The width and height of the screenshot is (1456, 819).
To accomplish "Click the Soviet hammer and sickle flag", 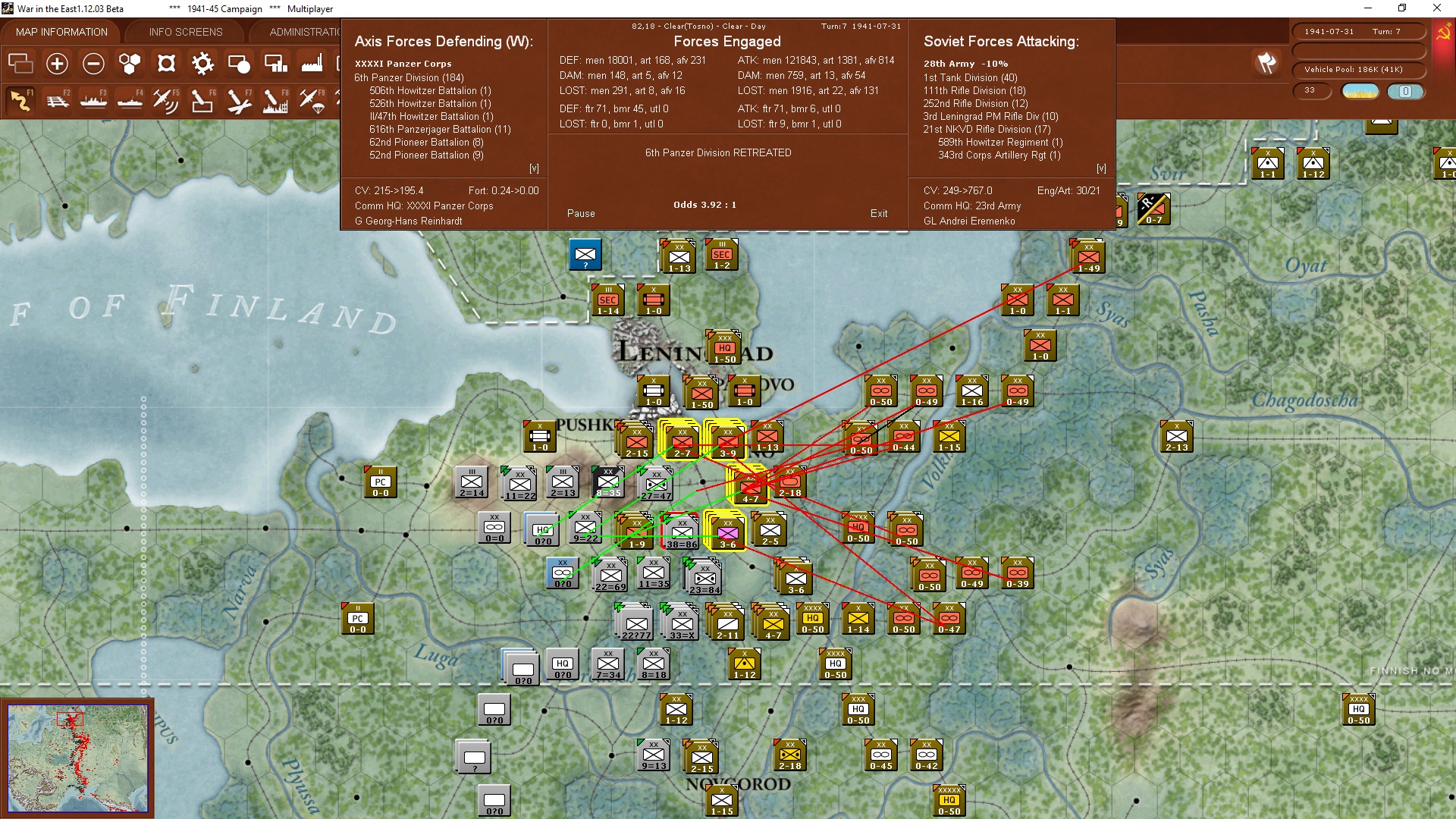I will tap(1443, 33).
